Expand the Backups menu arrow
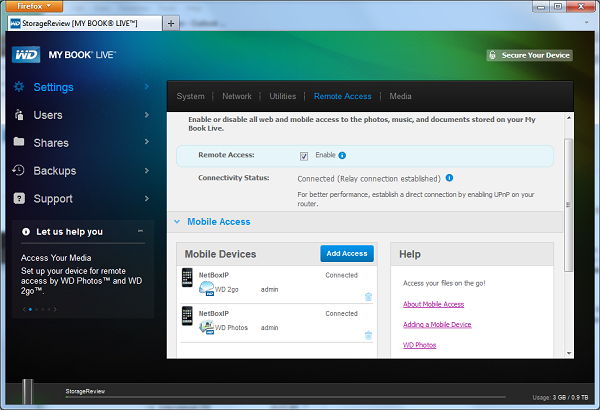600x410 pixels. click(147, 170)
